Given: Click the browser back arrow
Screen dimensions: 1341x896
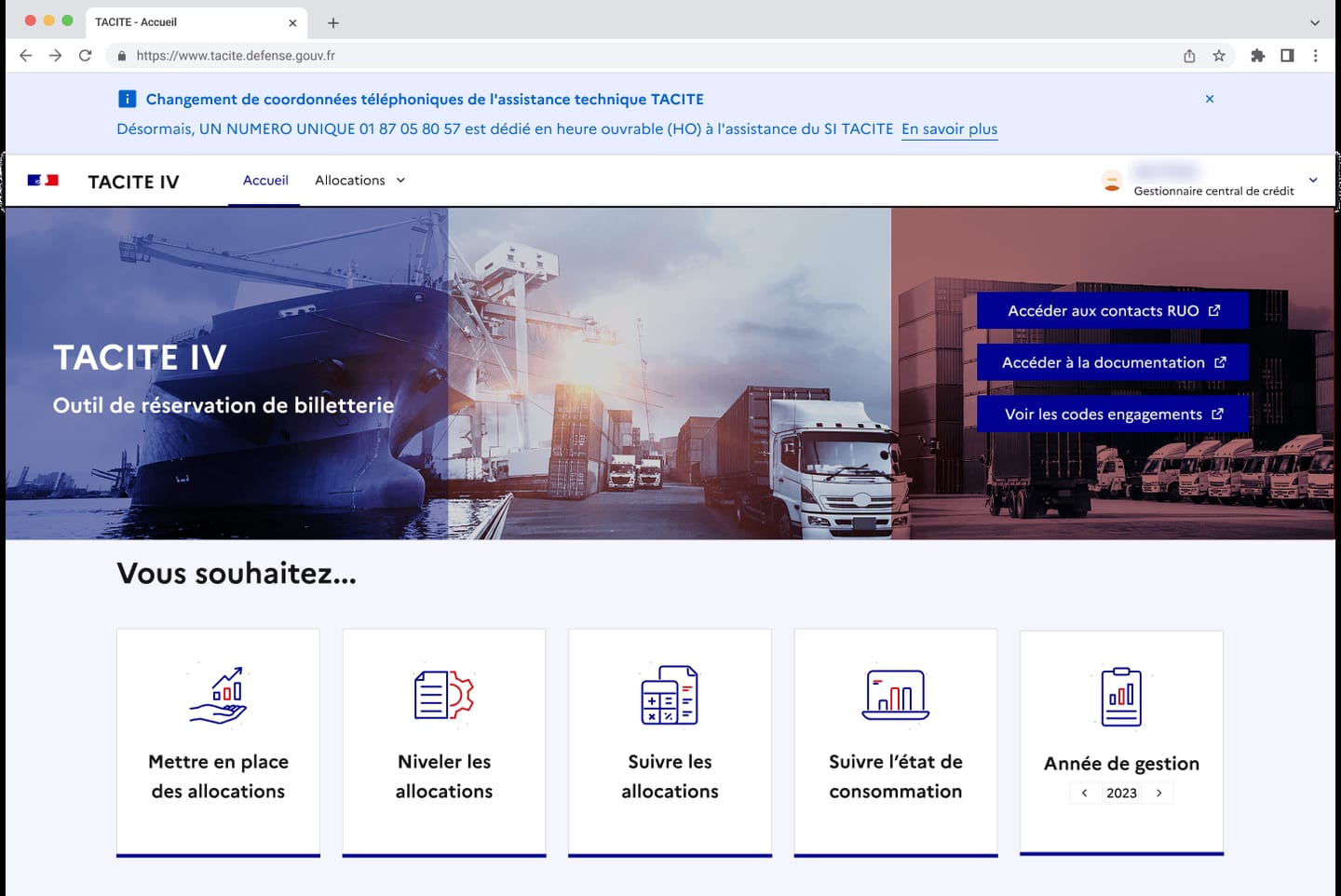Looking at the screenshot, I should [26, 56].
